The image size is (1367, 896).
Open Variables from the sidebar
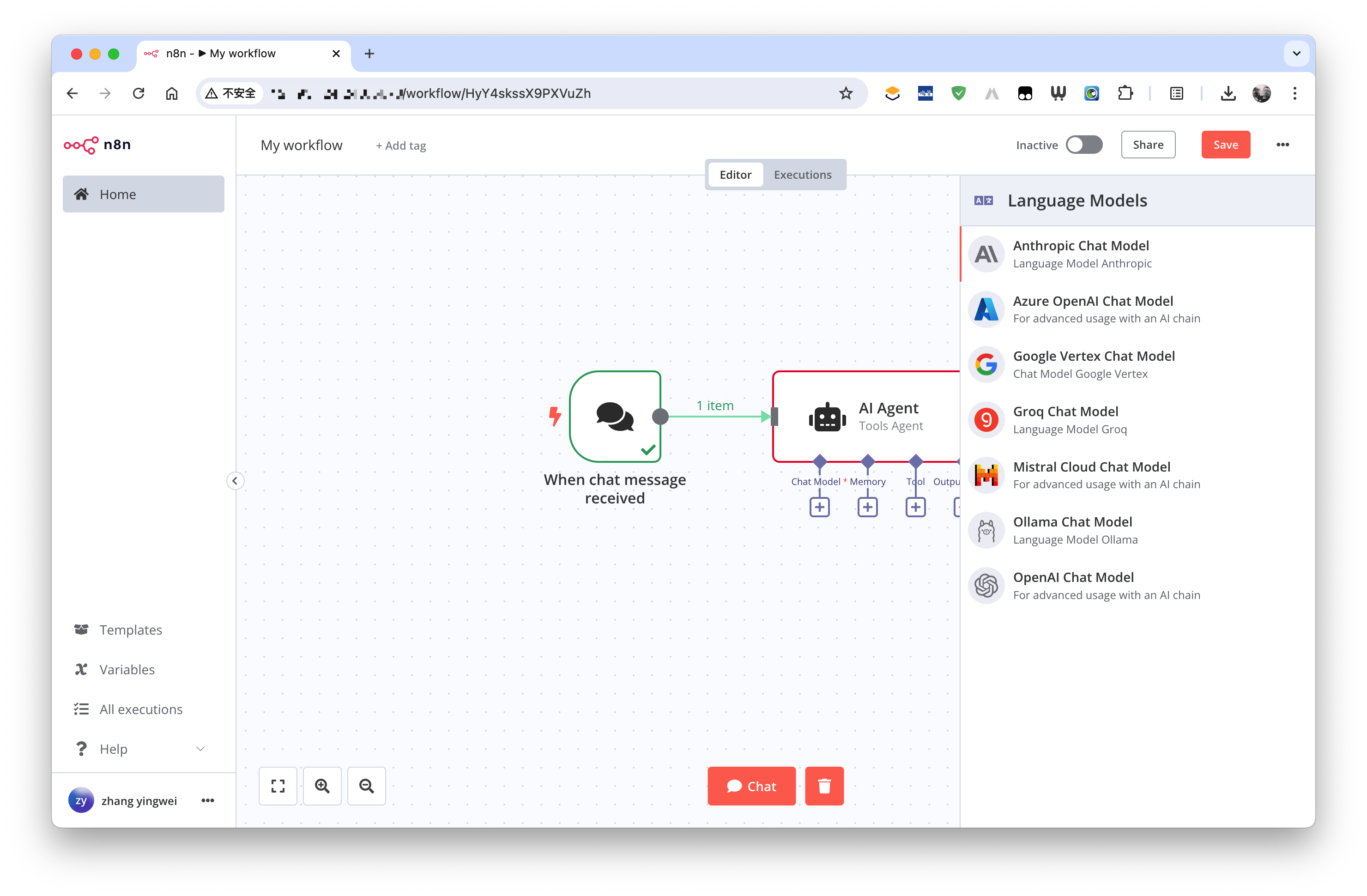tap(127, 669)
